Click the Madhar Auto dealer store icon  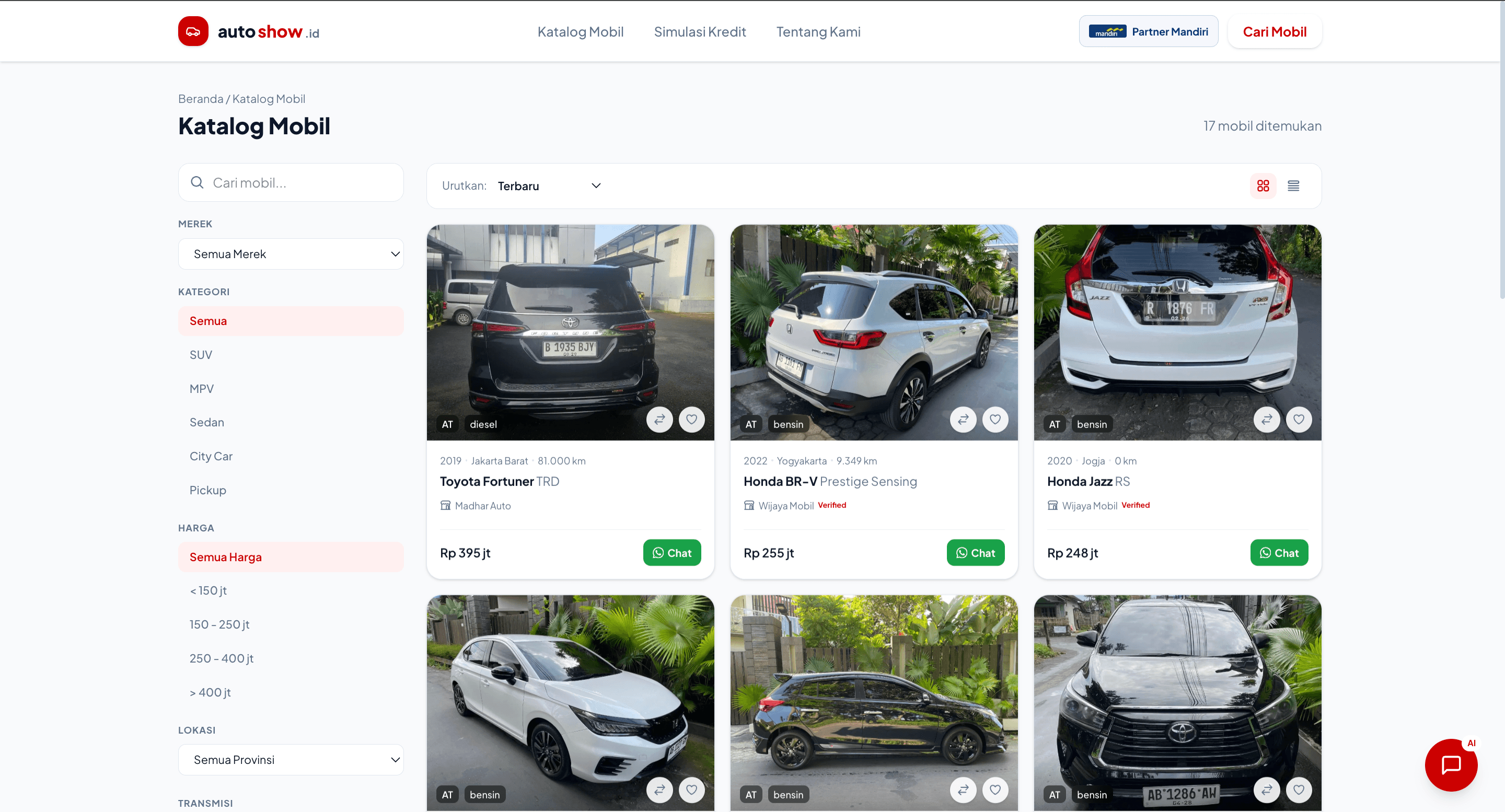pos(445,505)
